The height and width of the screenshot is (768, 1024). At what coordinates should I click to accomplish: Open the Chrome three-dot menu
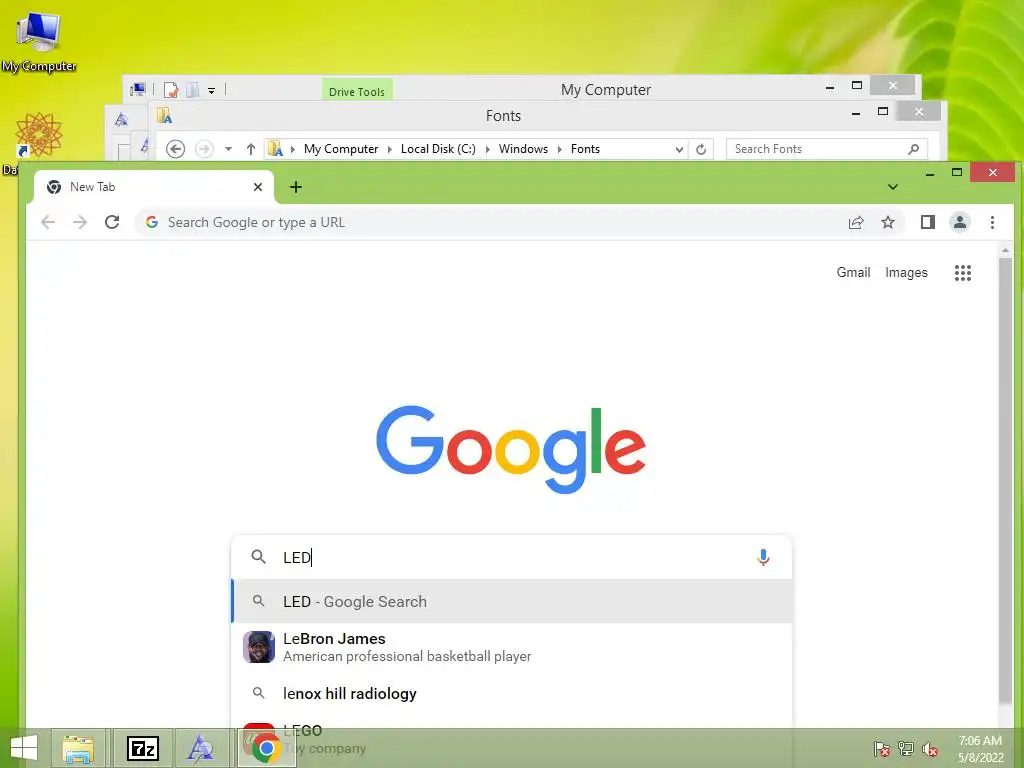click(992, 223)
